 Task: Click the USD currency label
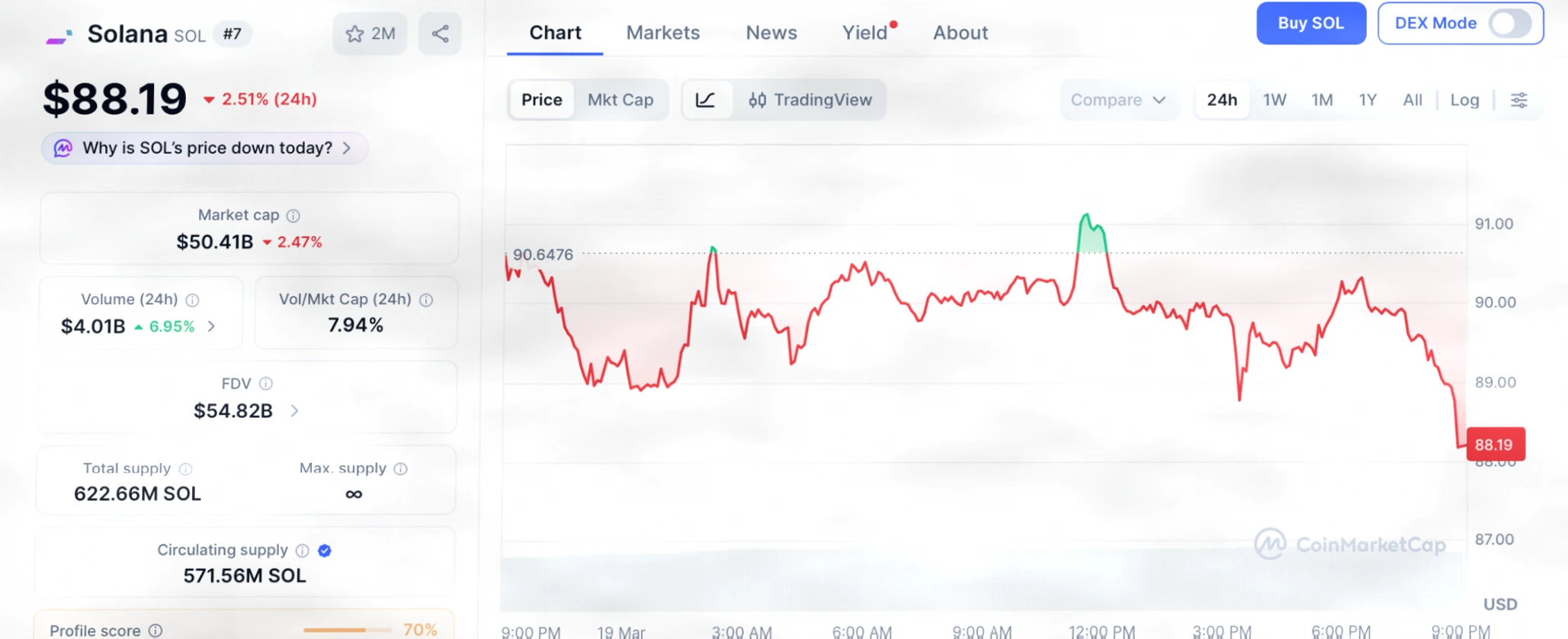click(x=1500, y=605)
